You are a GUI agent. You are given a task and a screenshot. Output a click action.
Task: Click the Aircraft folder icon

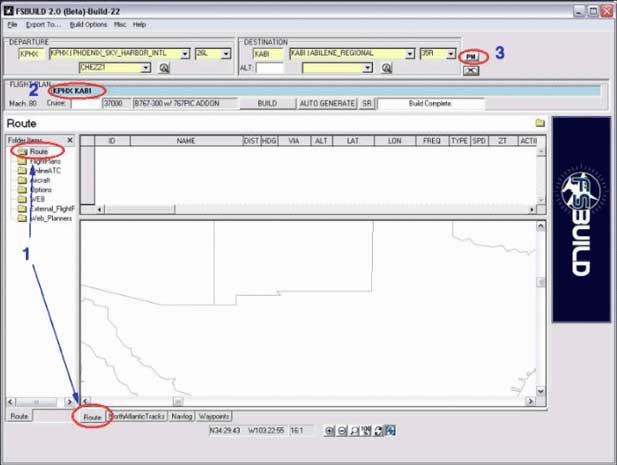(x=22, y=180)
